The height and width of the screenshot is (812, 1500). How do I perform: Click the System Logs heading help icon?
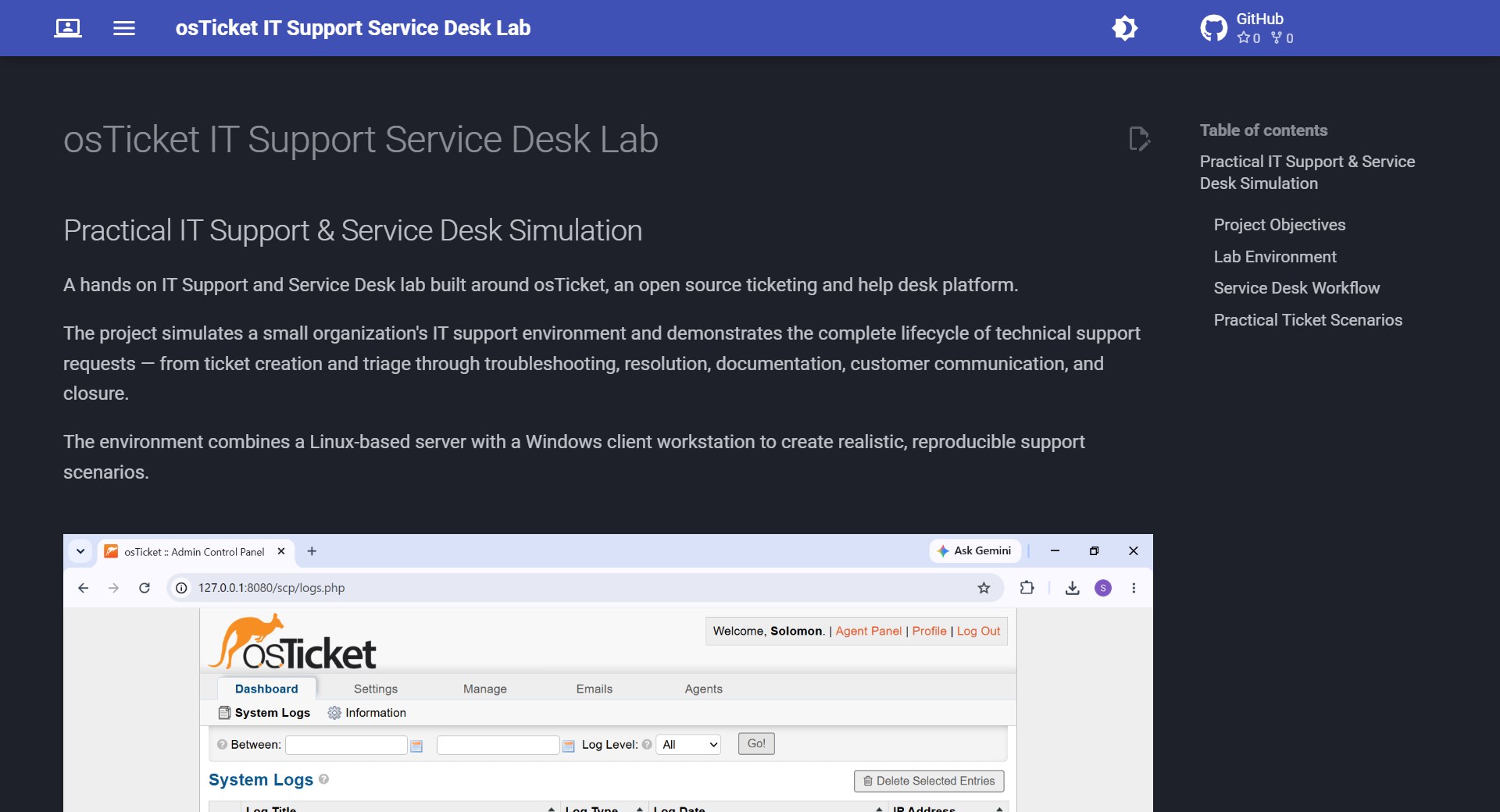pos(323,779)
